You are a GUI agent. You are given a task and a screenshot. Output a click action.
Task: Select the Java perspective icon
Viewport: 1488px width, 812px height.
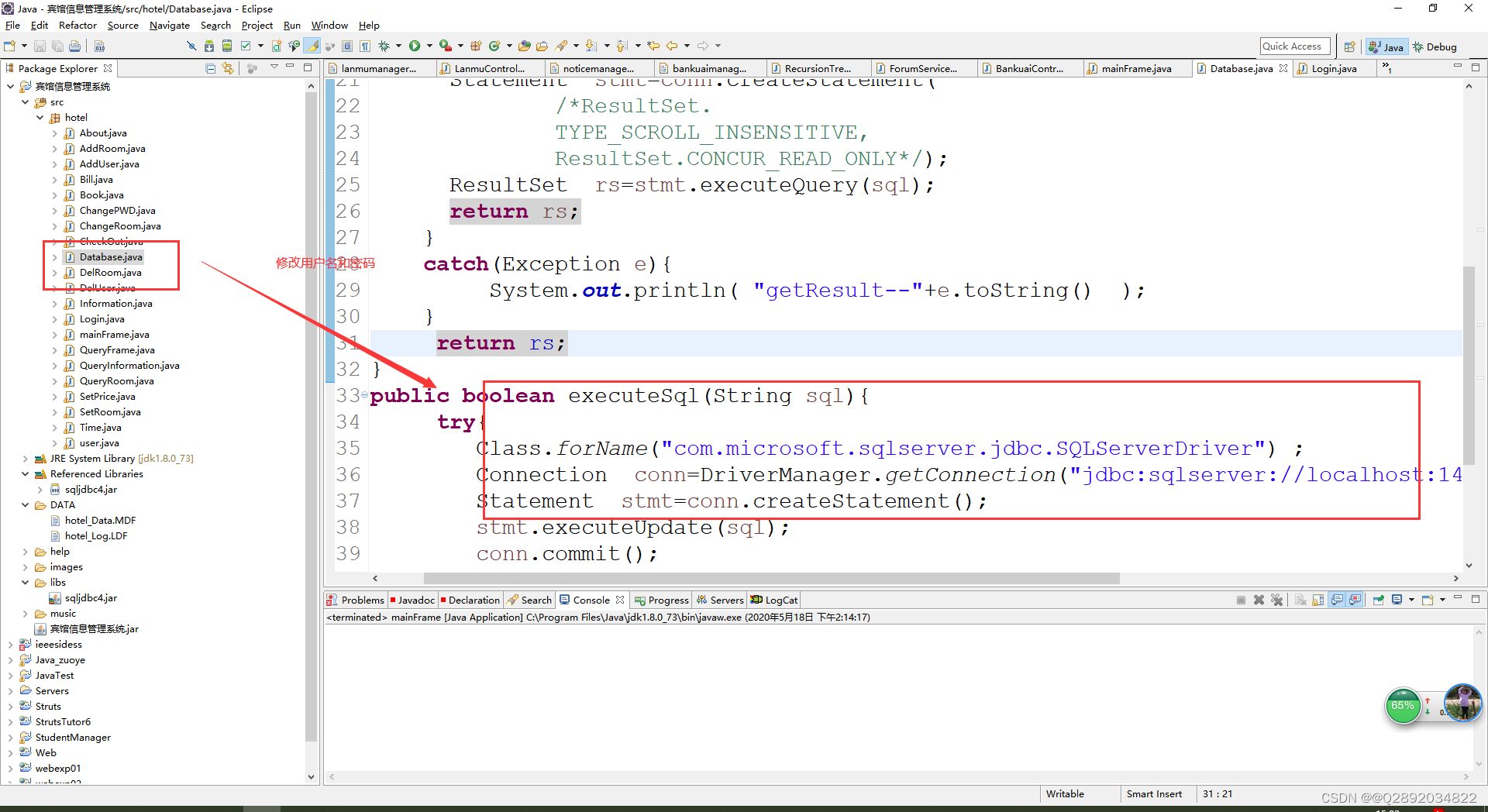click(x=1386, y=46)
